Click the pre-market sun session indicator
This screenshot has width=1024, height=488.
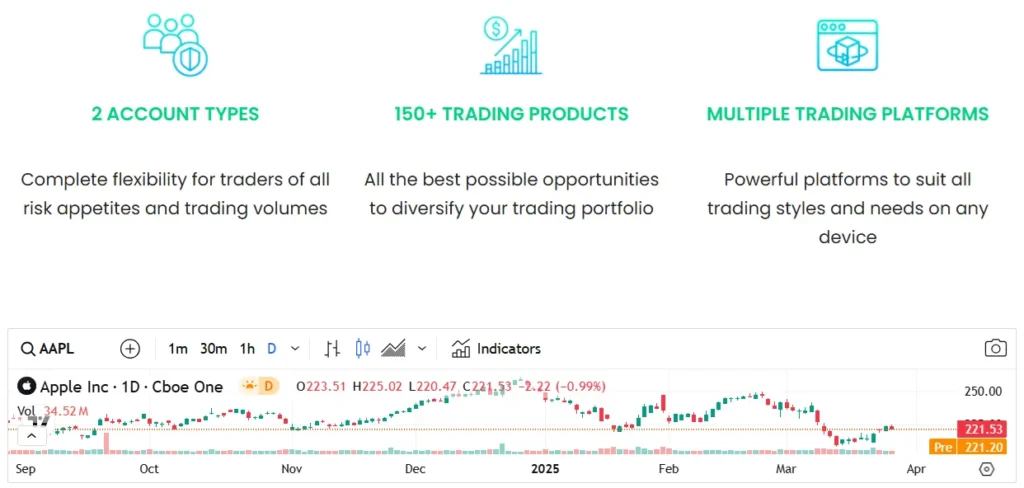tap(249, 386)
